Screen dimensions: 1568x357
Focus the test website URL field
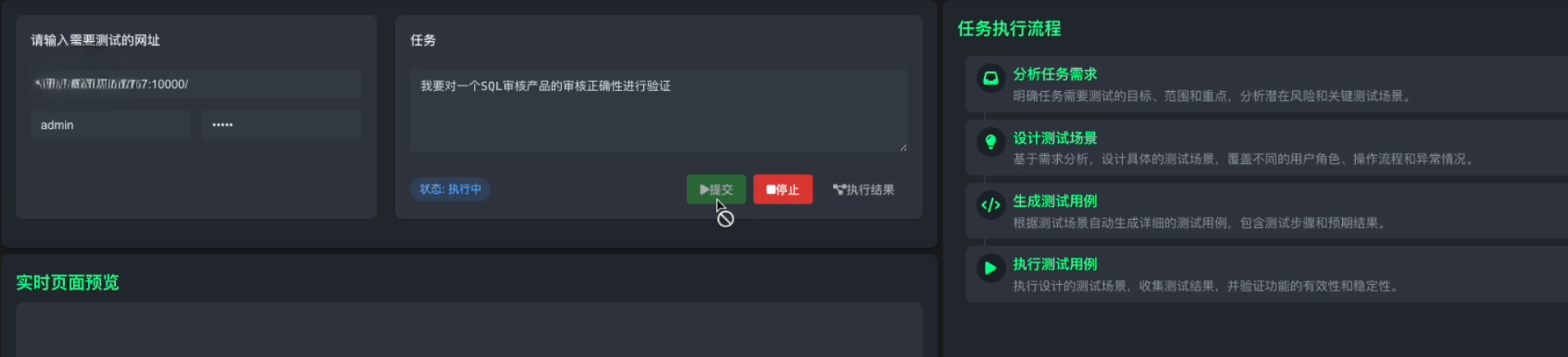196,84
